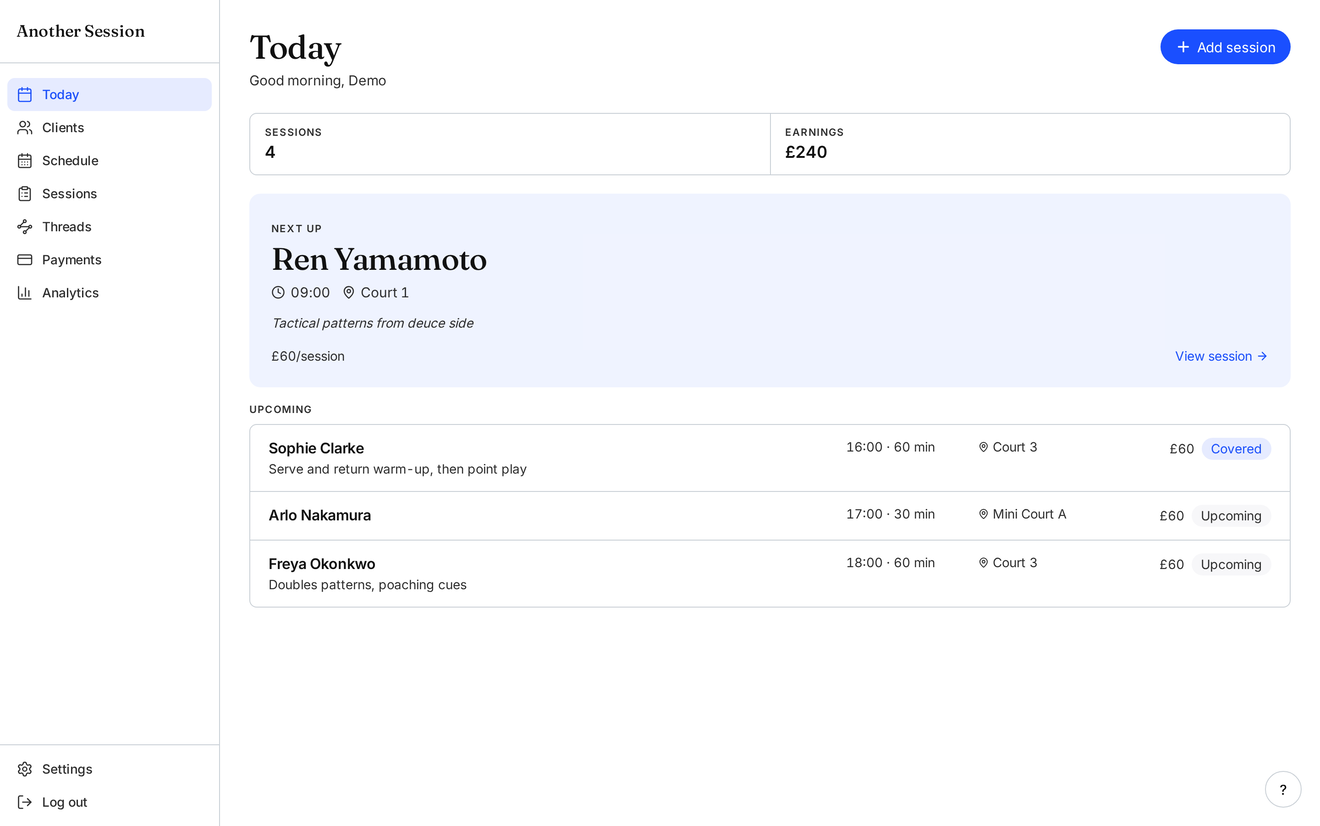The height and width of the screenshot is (826, 1320).
Task: Click the "£60/session" rate text
Action: pos(308,356)
